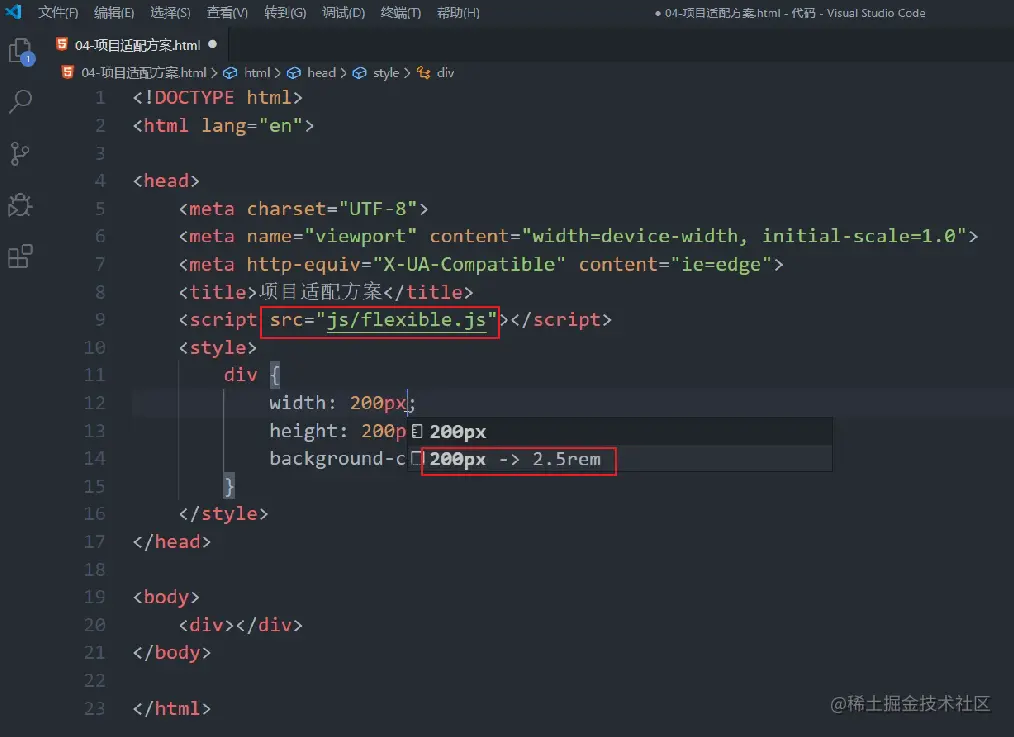This screenshot has height=737, width=1014.
Task: Click the title text 项目适配方案
Action: (x=321, y=292)
